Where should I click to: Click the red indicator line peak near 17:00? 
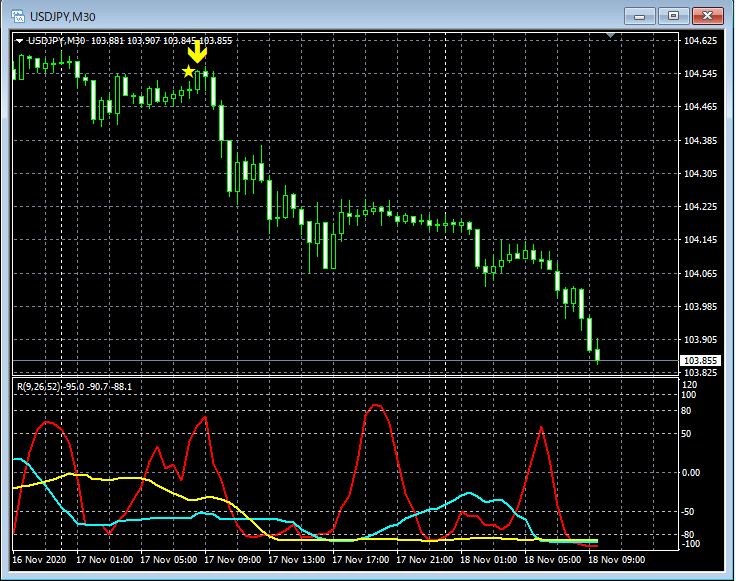point(375,405)
